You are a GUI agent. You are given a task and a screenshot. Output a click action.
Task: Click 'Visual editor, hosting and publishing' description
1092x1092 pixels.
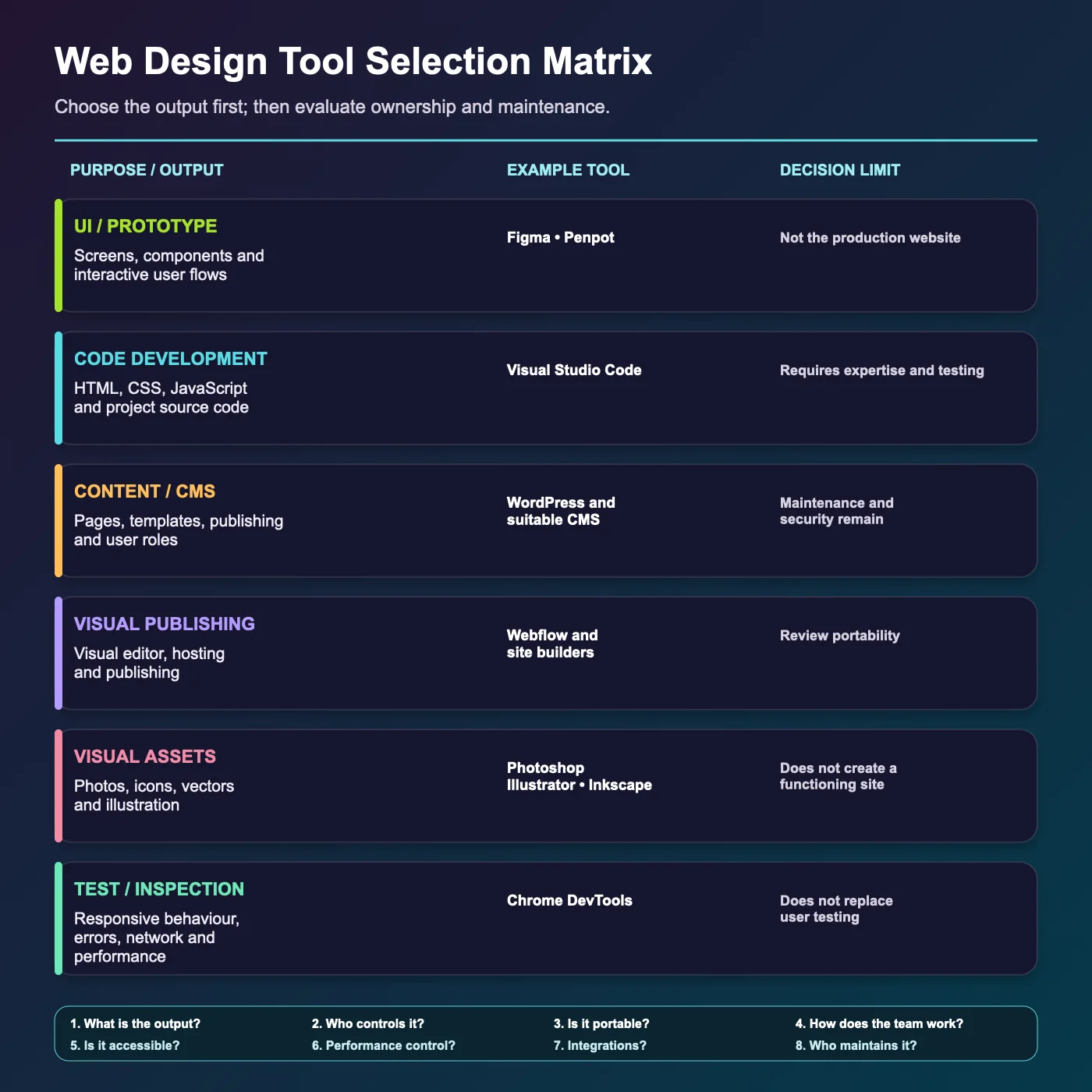click(150, 663)
